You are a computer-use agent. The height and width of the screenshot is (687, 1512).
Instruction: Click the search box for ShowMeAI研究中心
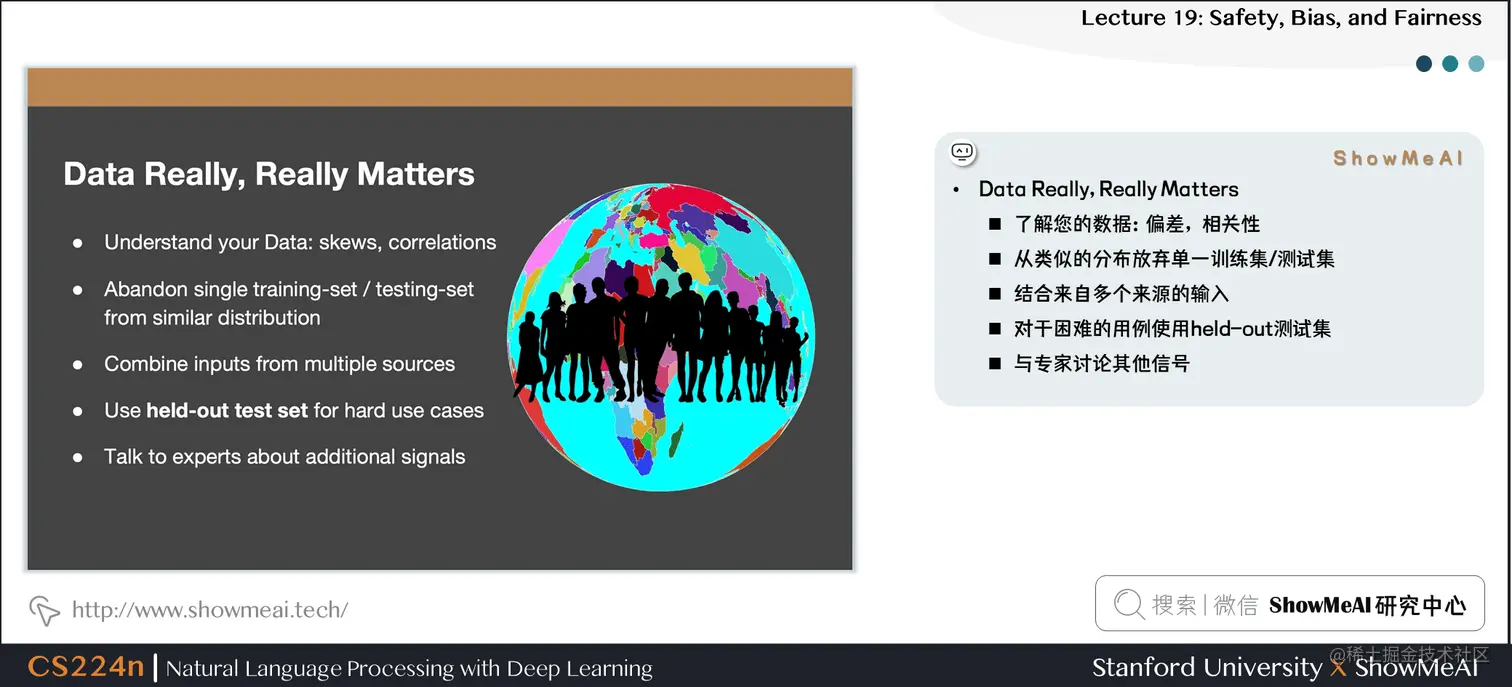coord(1289,603)
